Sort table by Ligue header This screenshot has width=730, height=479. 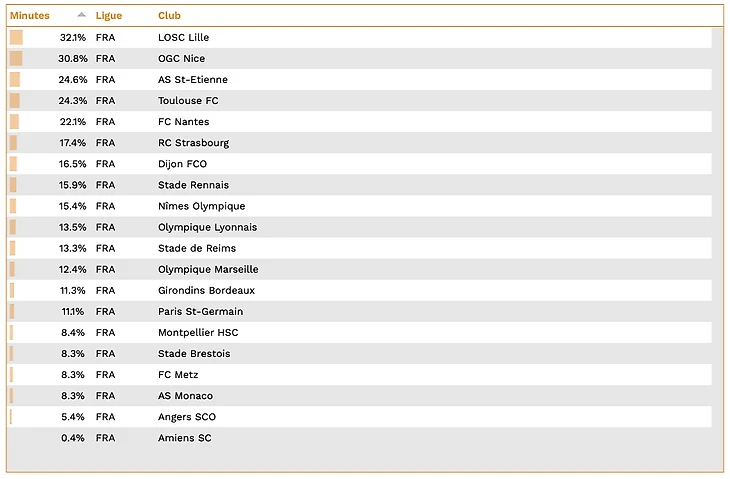click(x=108, y=15)
